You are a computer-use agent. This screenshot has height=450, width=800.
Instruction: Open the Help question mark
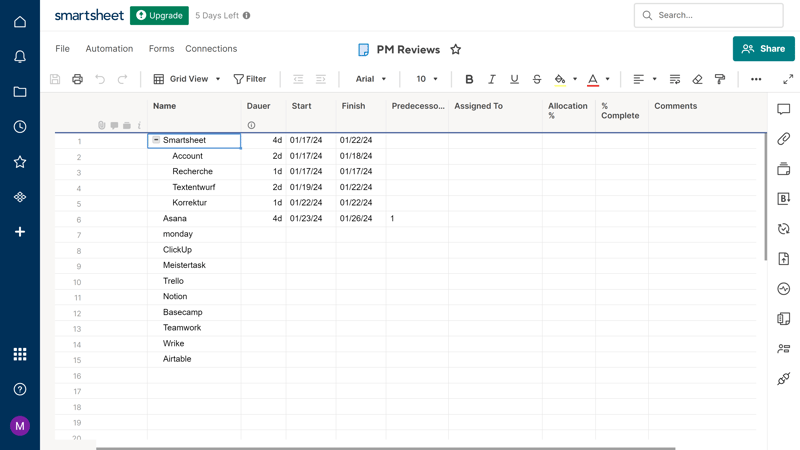[20, 389]
